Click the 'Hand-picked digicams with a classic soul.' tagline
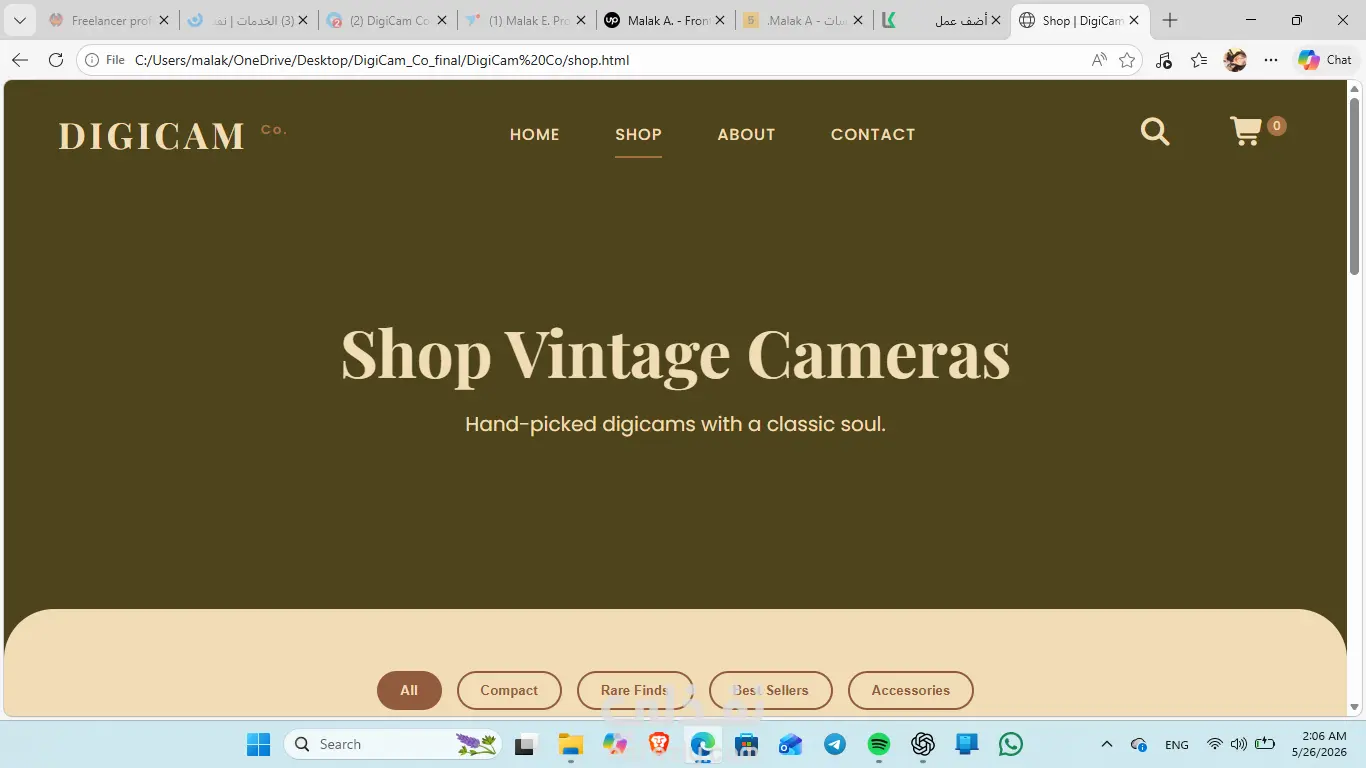The image size is (1366, 768). pos(676,424)
